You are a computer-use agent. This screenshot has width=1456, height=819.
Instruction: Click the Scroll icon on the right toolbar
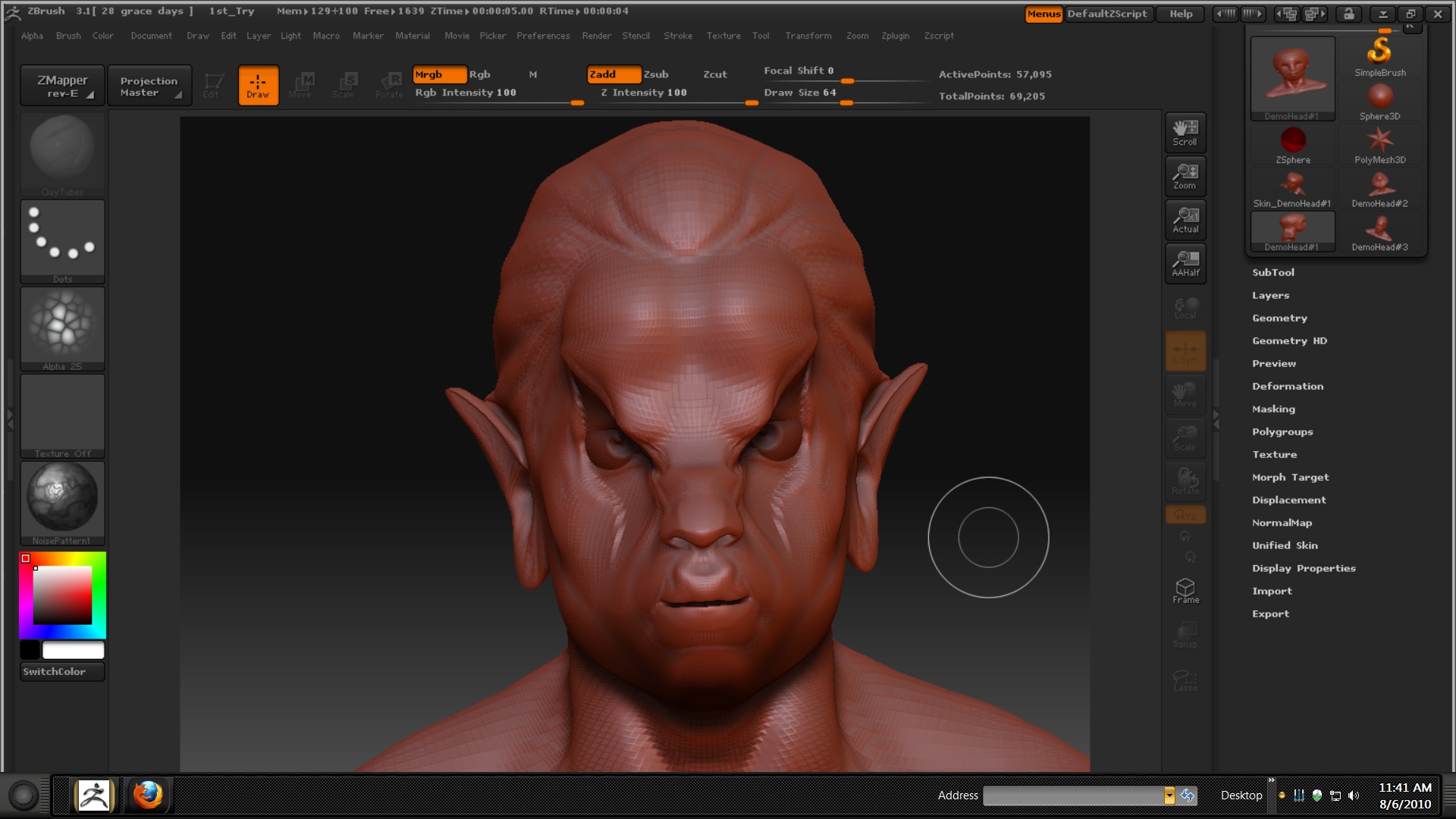(1185, 133)
